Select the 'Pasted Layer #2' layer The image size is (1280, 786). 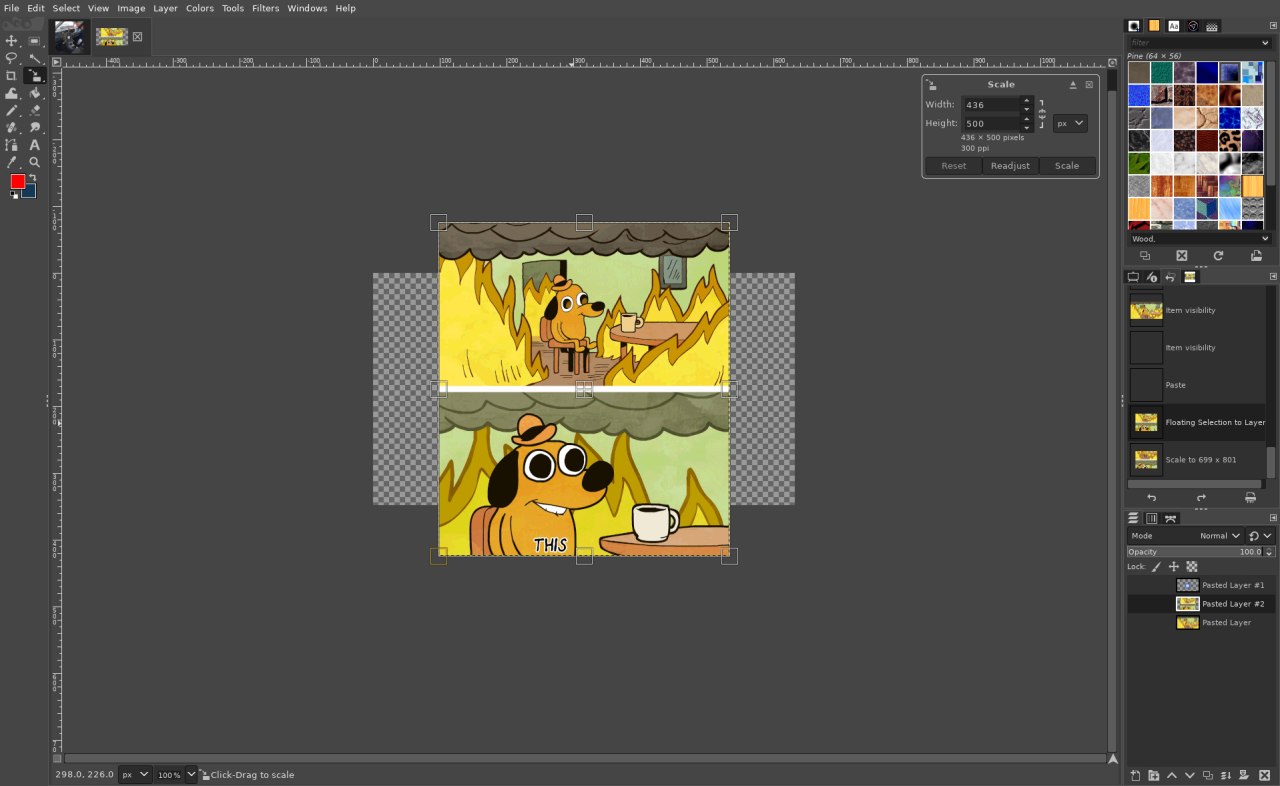[1201, 604]
